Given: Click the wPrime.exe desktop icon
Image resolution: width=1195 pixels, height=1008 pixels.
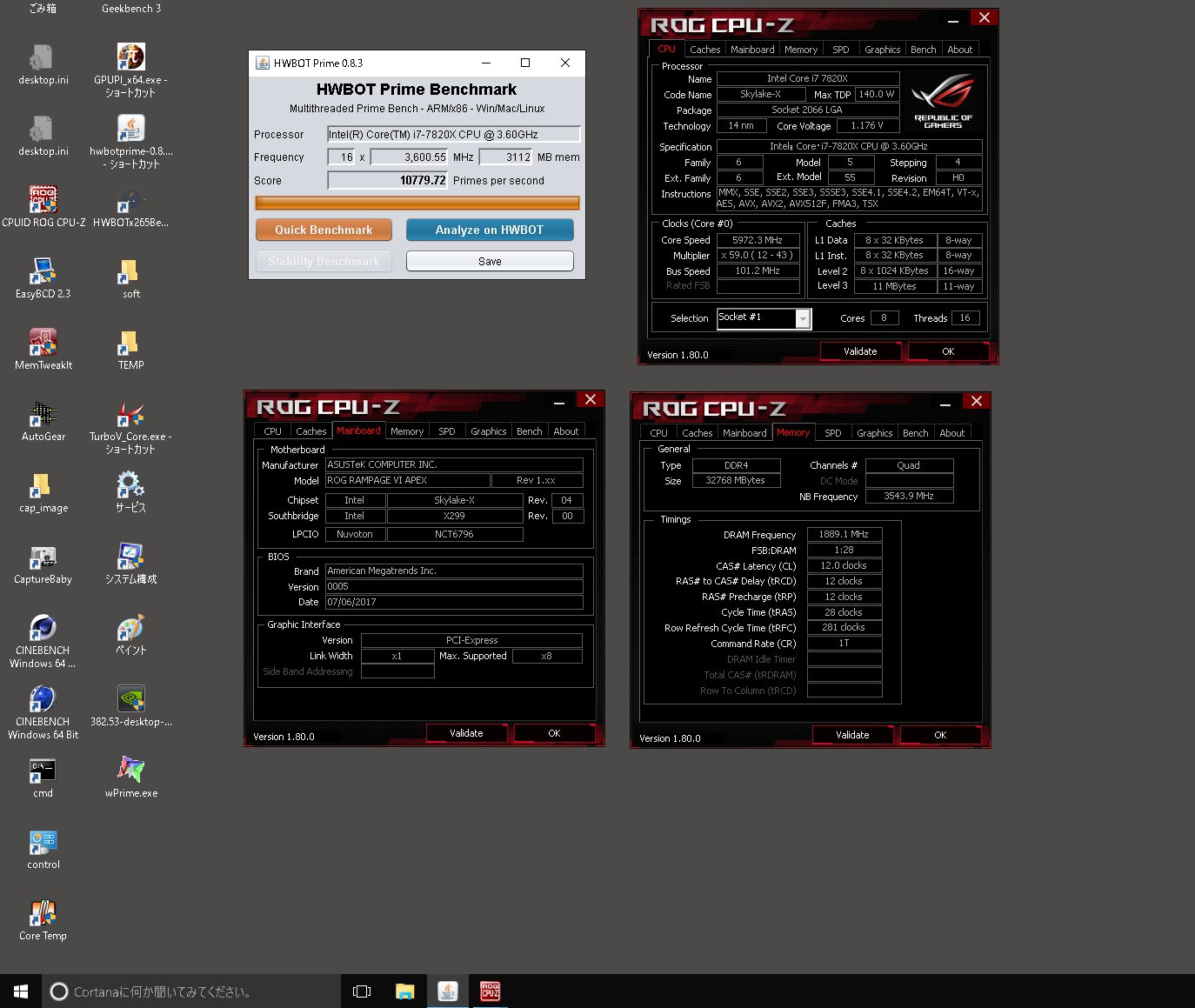Looking at the screenshot, I should tap(131, 777).
